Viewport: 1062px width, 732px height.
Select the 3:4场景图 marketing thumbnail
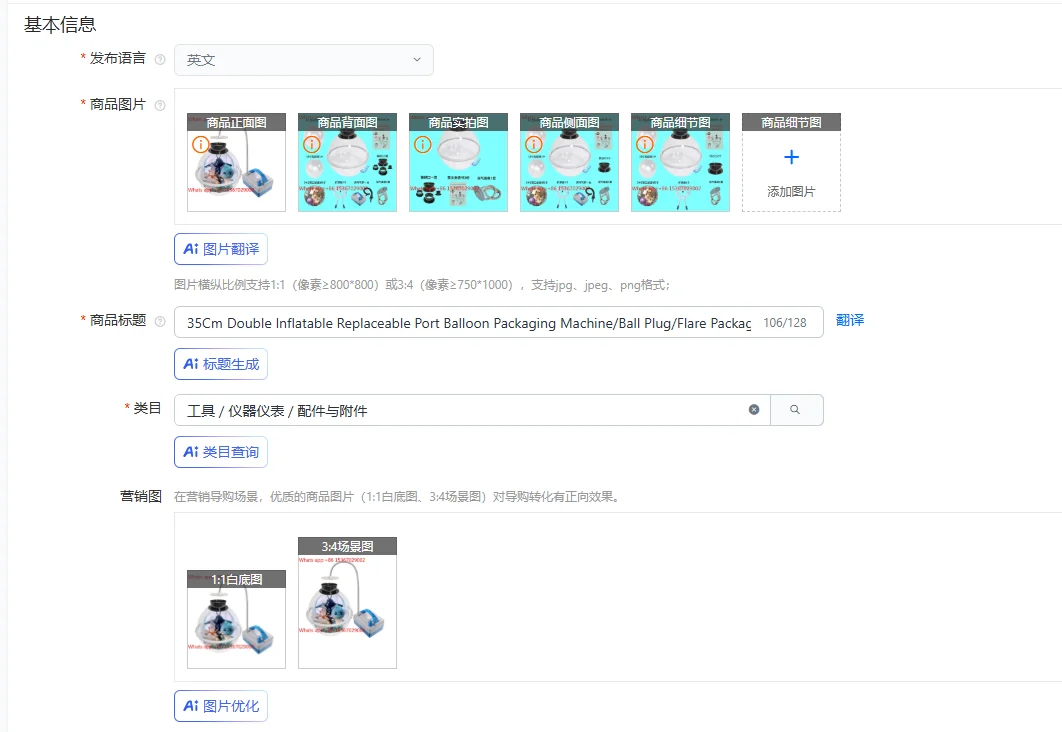pos(347,603)
